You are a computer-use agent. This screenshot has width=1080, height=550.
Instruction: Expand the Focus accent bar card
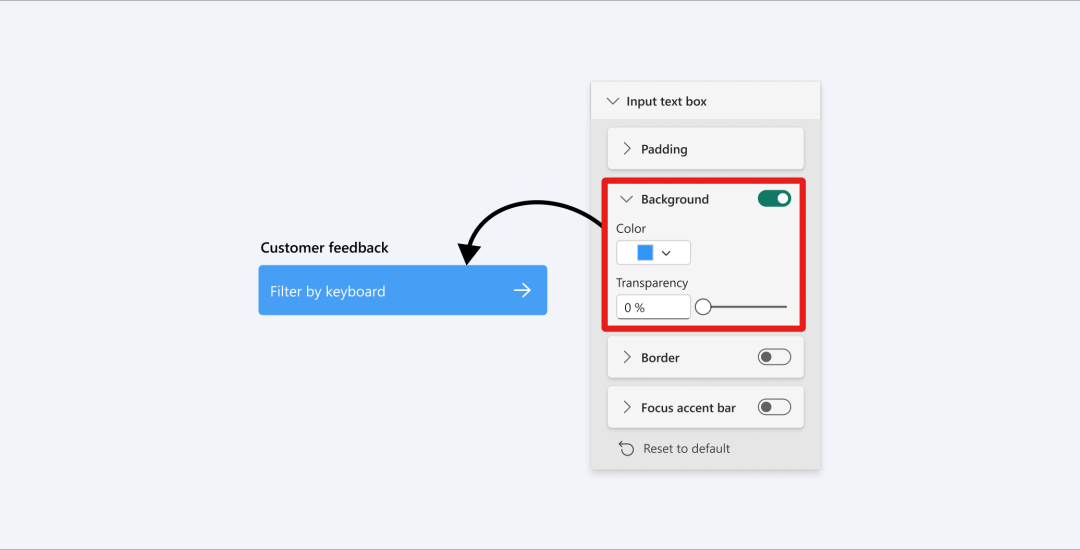click(627, 407)
